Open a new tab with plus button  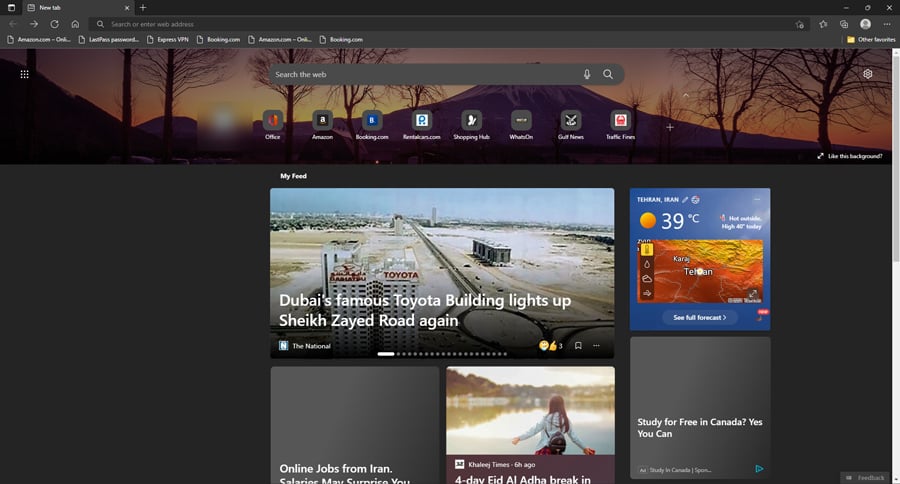coord(143,7)
